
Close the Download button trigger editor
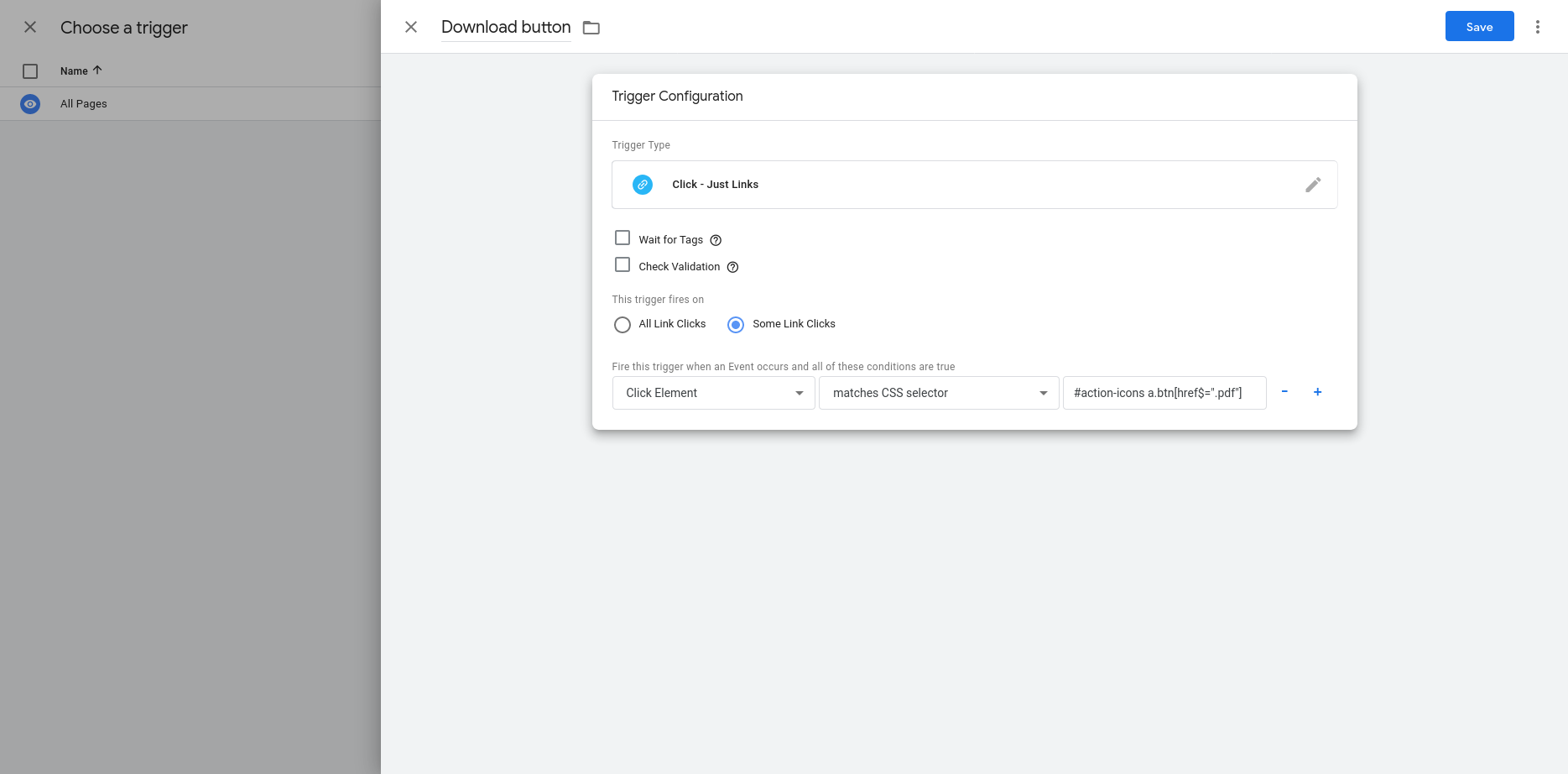[411, 27]
